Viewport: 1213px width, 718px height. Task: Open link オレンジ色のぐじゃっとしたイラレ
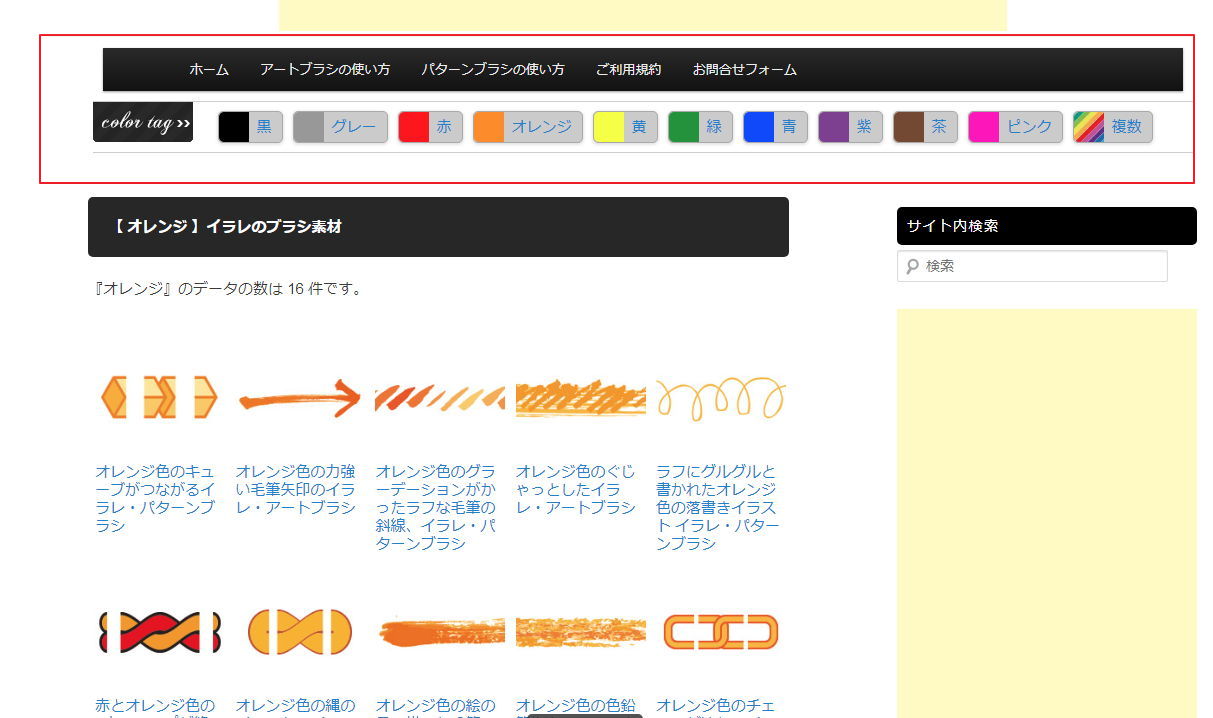point(576,489)
